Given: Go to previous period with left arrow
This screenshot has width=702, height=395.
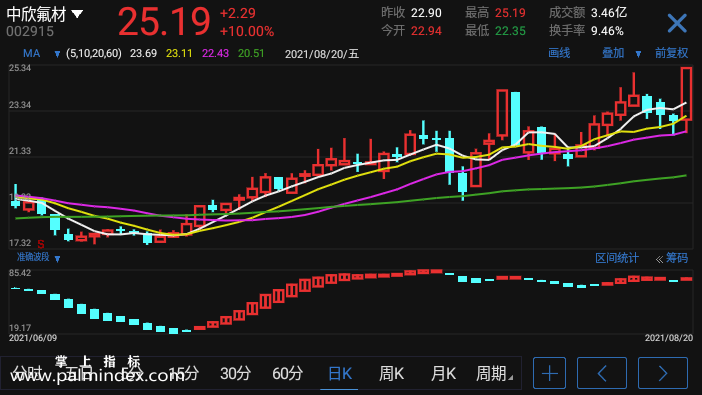Looking at the screenshot, I should 602,373.
